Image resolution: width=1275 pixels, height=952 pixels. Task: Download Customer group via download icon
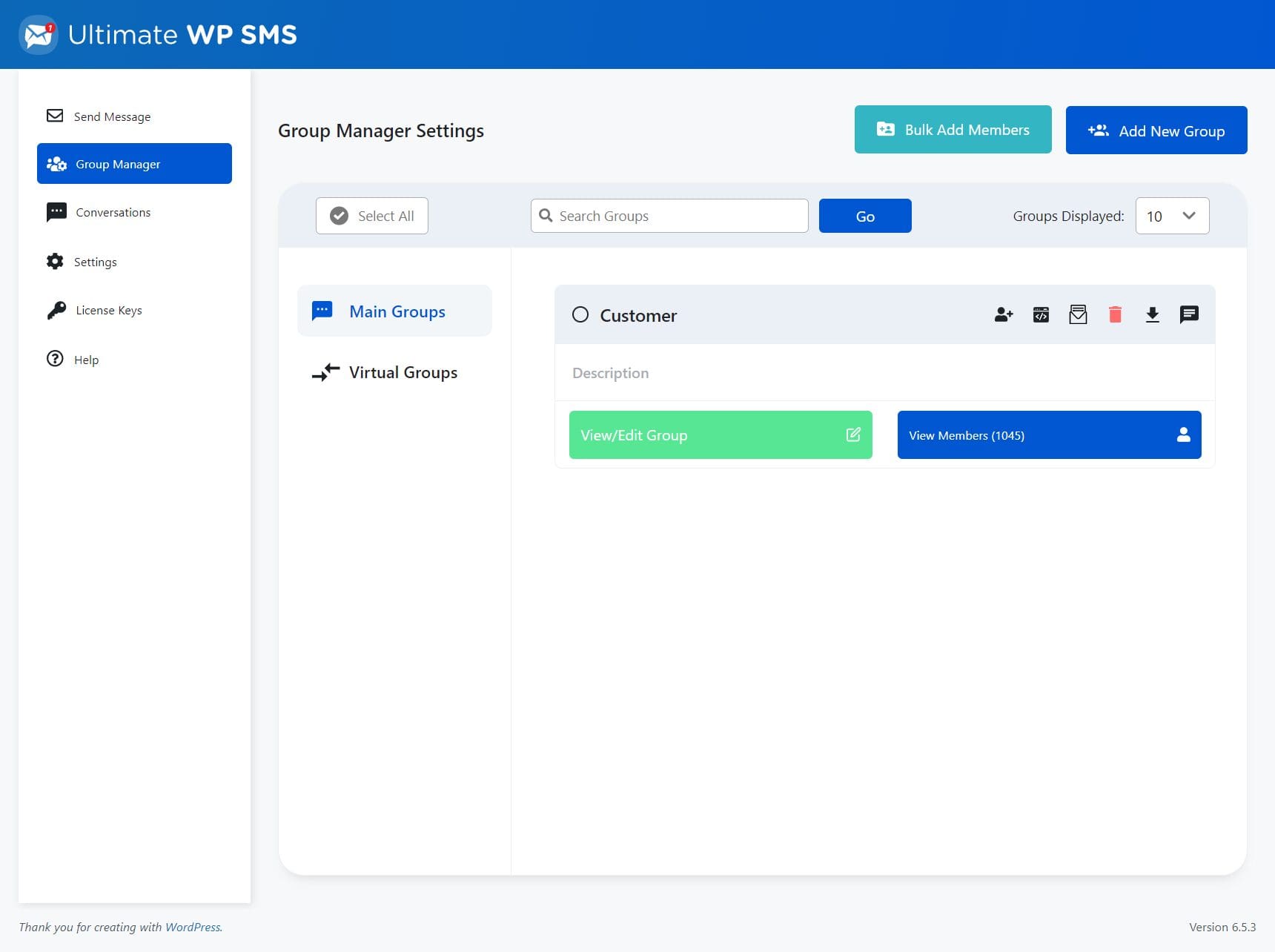pyautogui.click(x=1152, y=314)
